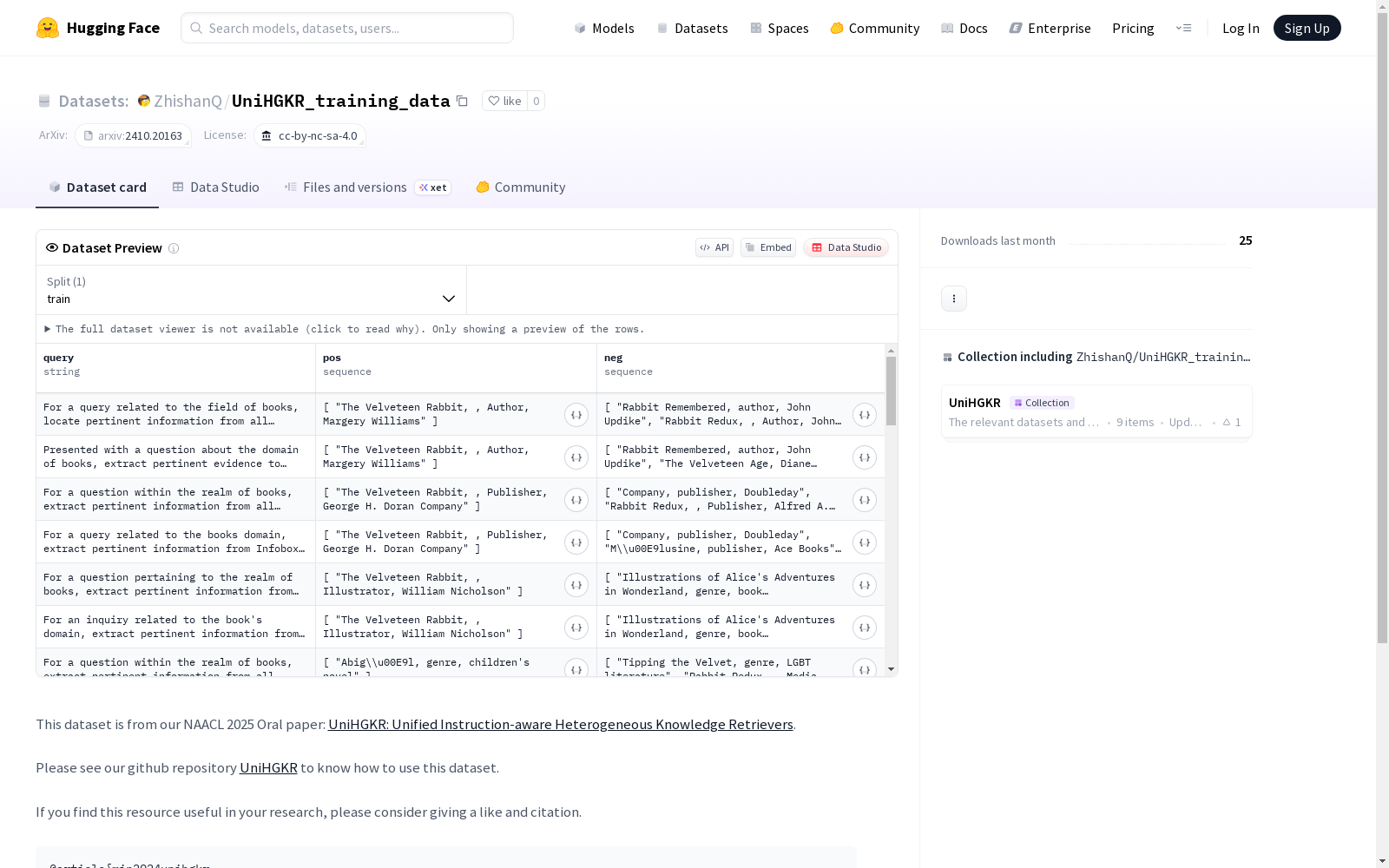Click the table scroll down arrow
The image size is (1389, 868).
(891, 669)
